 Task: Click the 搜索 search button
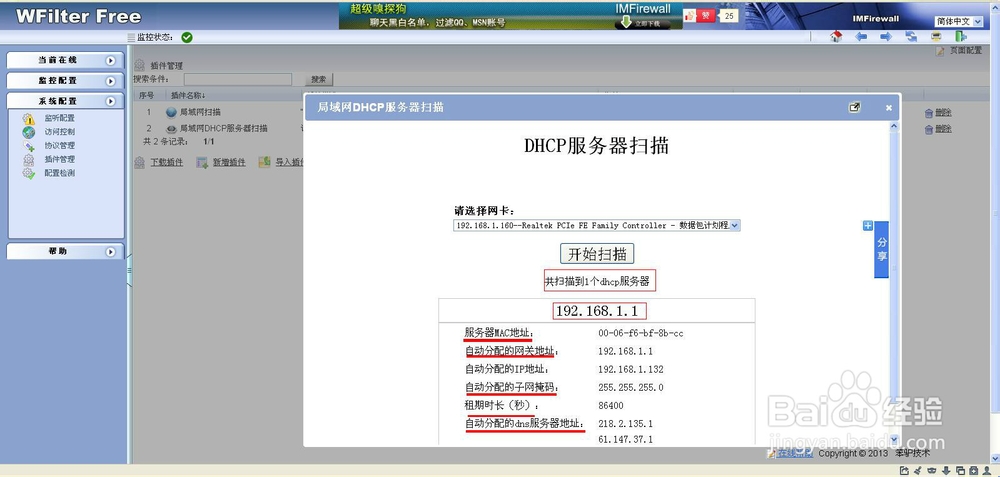(x=319, y=80)
